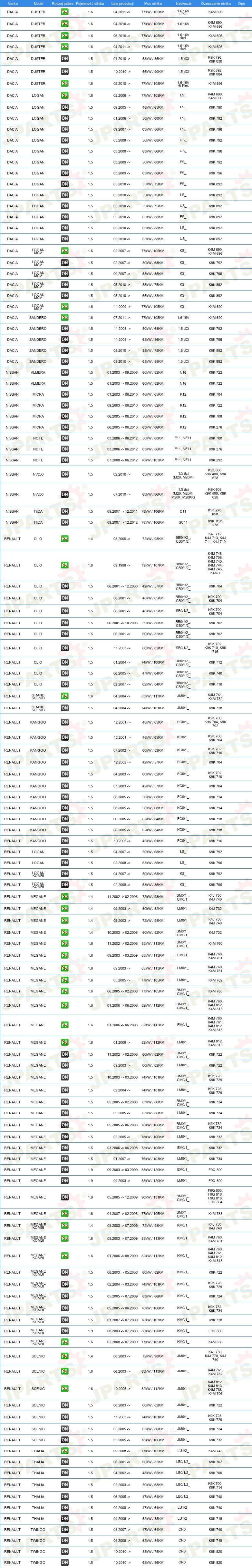Click diesel ON icon for Twingo 03.2007 row
Image resolution: width=252 pixels, height=1568 pixels.
pos(64,1529)
